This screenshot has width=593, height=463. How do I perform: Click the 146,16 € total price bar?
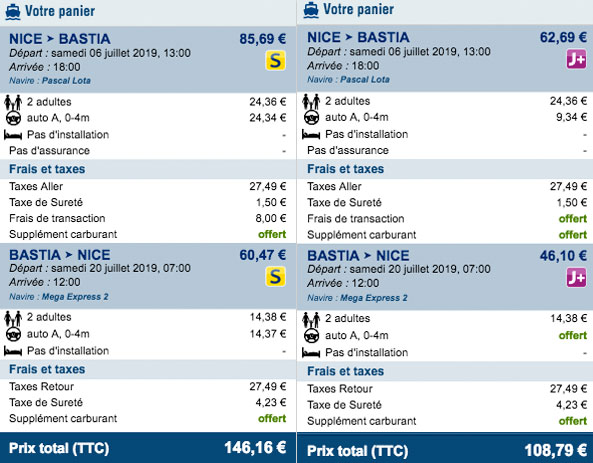148,448
